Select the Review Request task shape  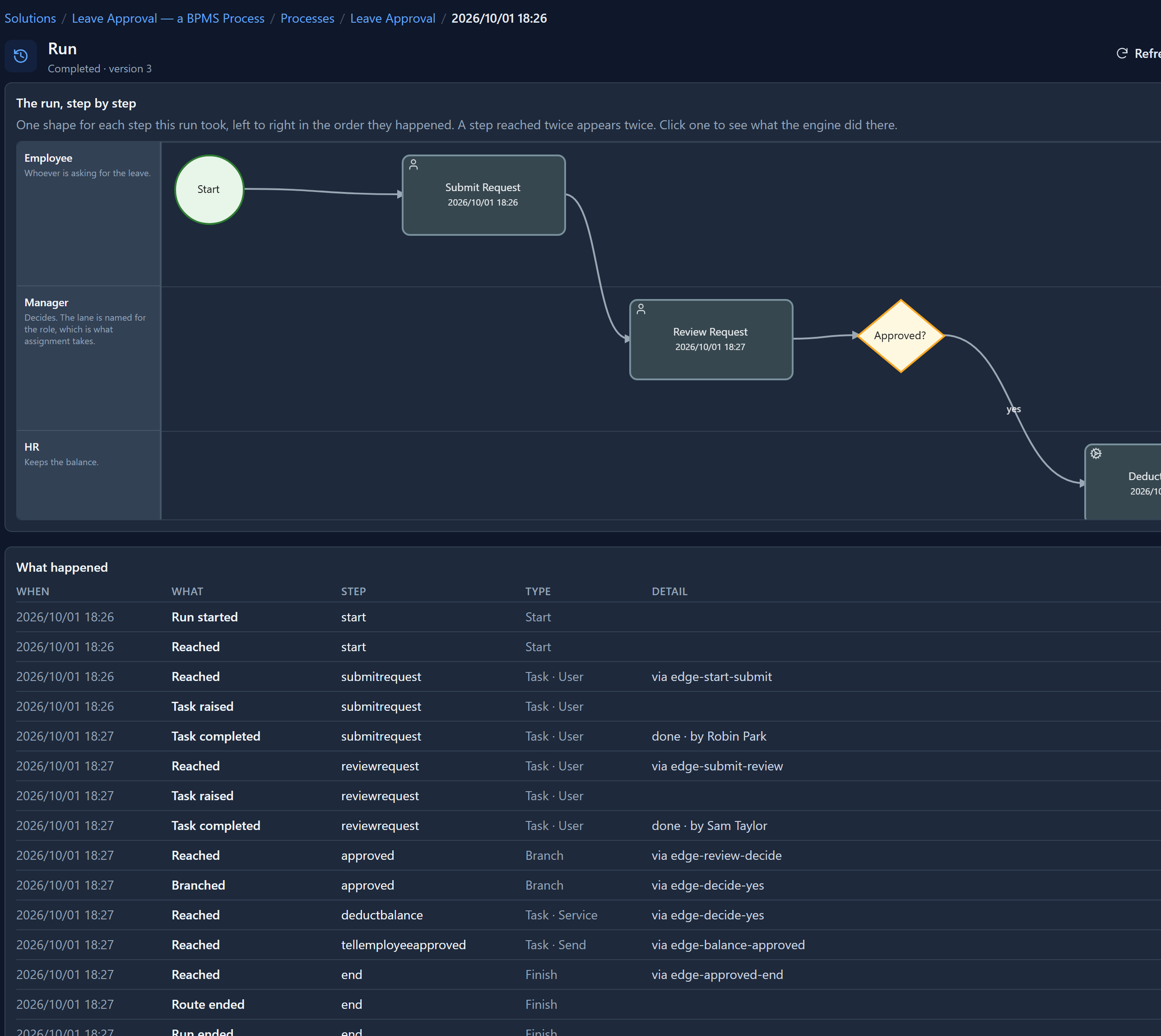[x=711, y=340]
